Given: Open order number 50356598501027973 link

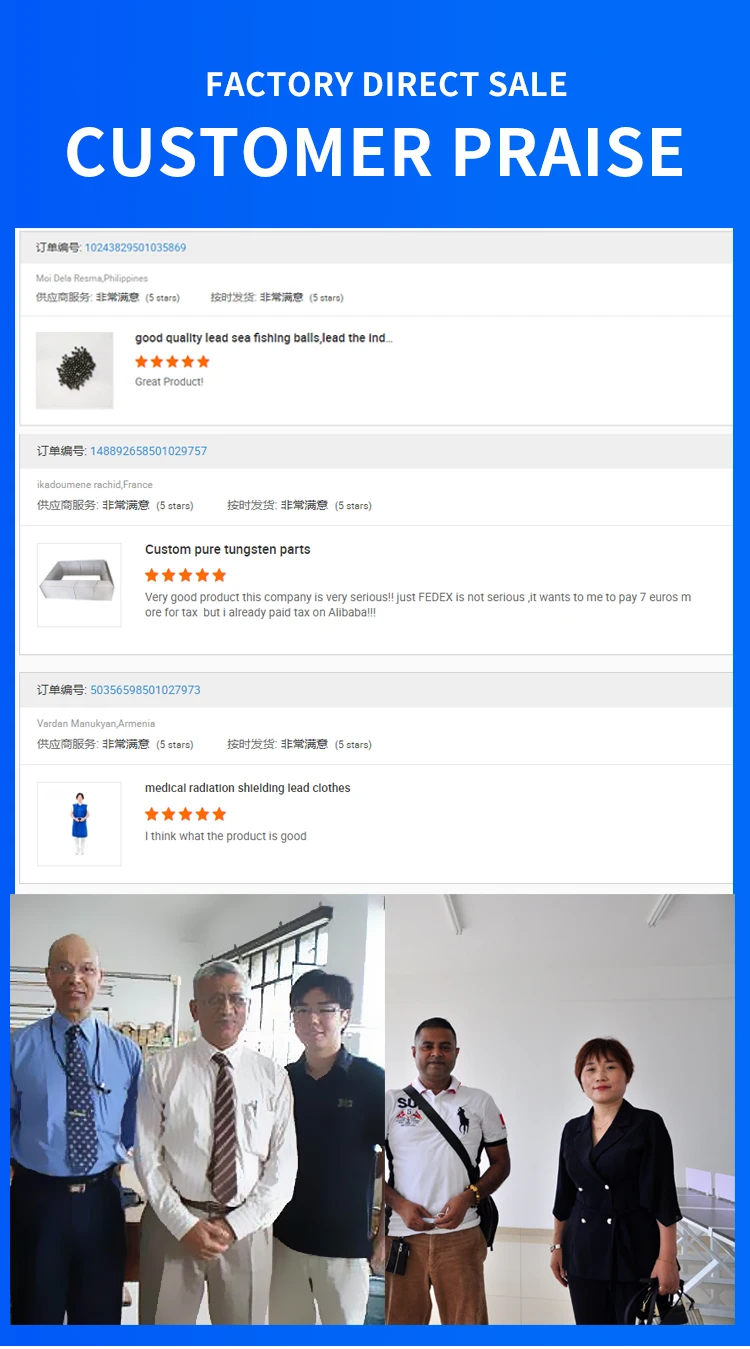Looking at the screenshot, I should pos(145,690).
